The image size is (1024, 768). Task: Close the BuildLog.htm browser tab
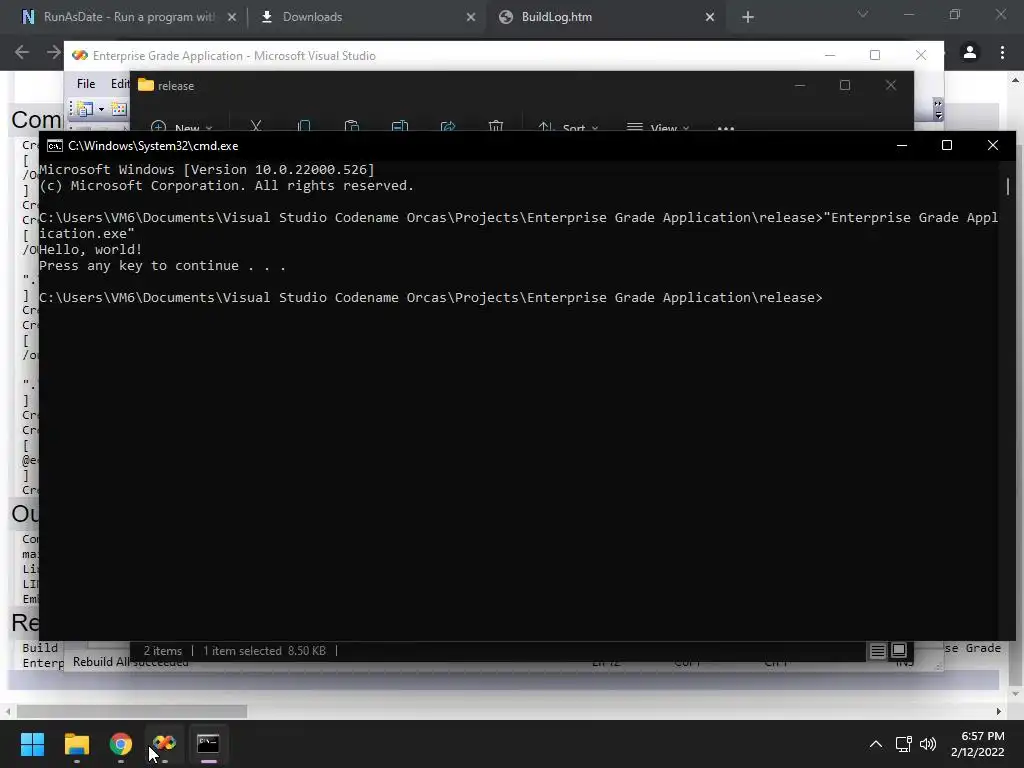click(x=710, y=17)
